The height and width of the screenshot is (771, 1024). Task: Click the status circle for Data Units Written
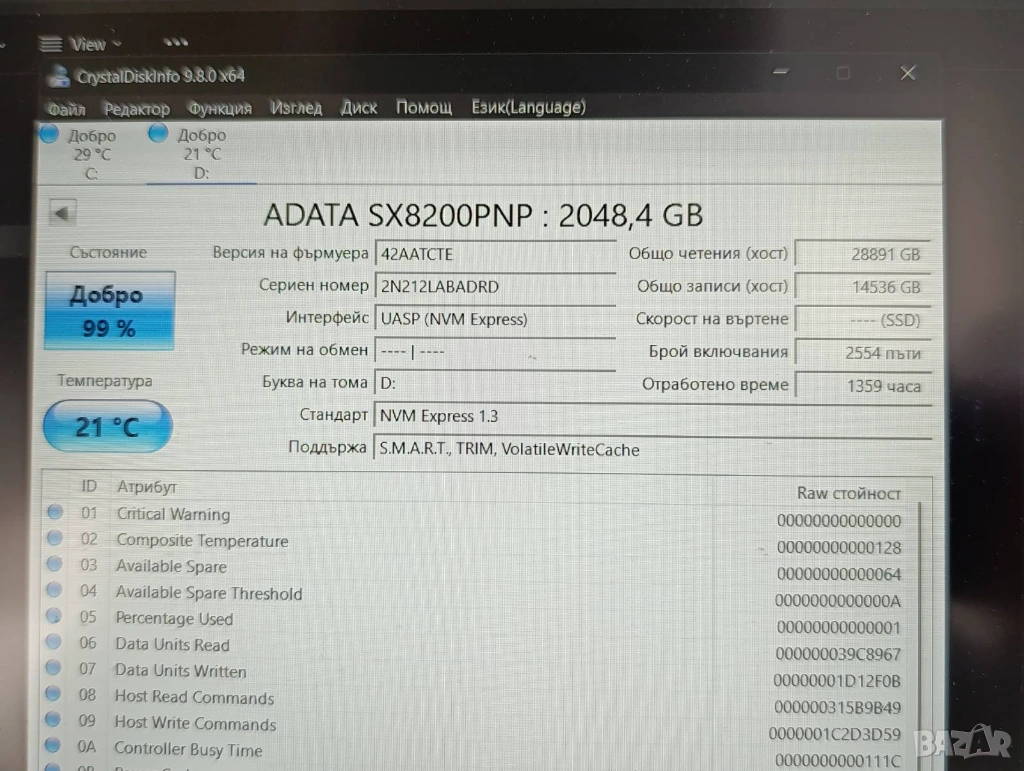point(55,669)
